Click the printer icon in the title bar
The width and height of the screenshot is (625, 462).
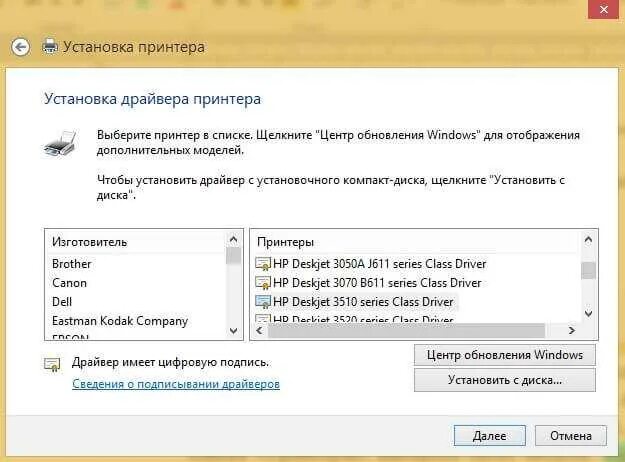(x=50, y=47)
